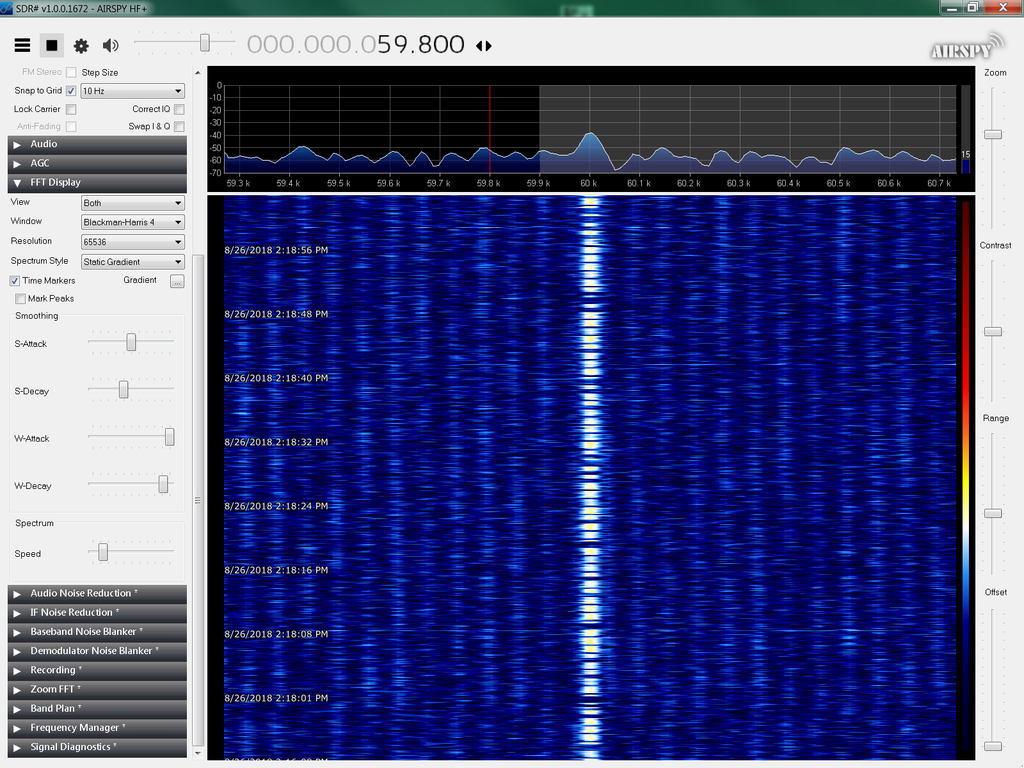Expand the Signal Diagnostics panel
Image resolution: width=1024 pixels, height=768 pixels.
(x=97, y=747)
